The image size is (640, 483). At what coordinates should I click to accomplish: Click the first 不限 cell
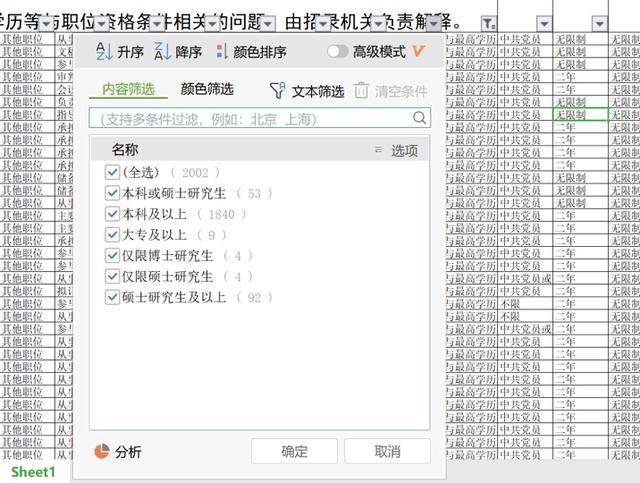(525, 304)
